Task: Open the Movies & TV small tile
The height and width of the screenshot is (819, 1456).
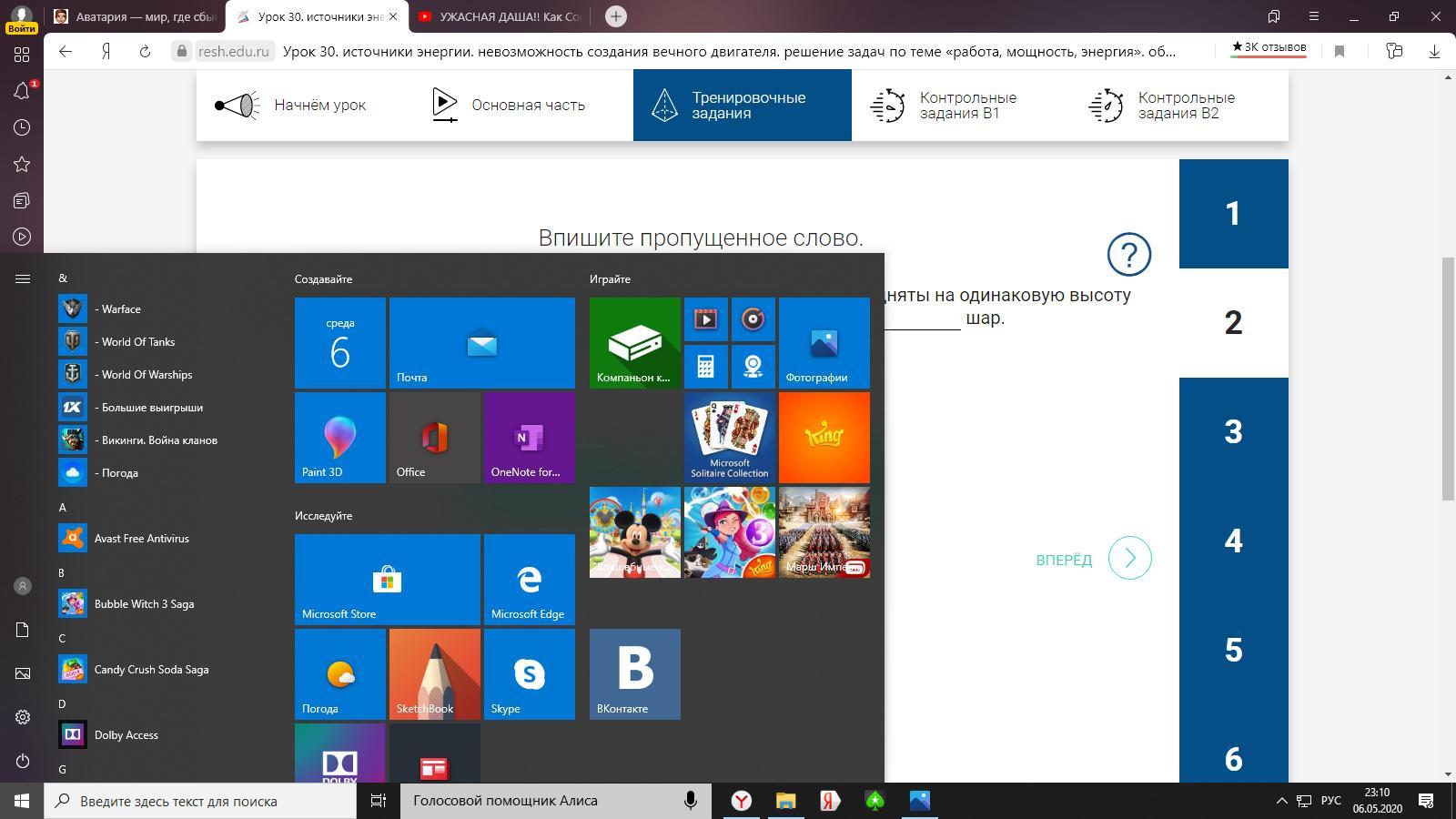Action: pos(706,319)
